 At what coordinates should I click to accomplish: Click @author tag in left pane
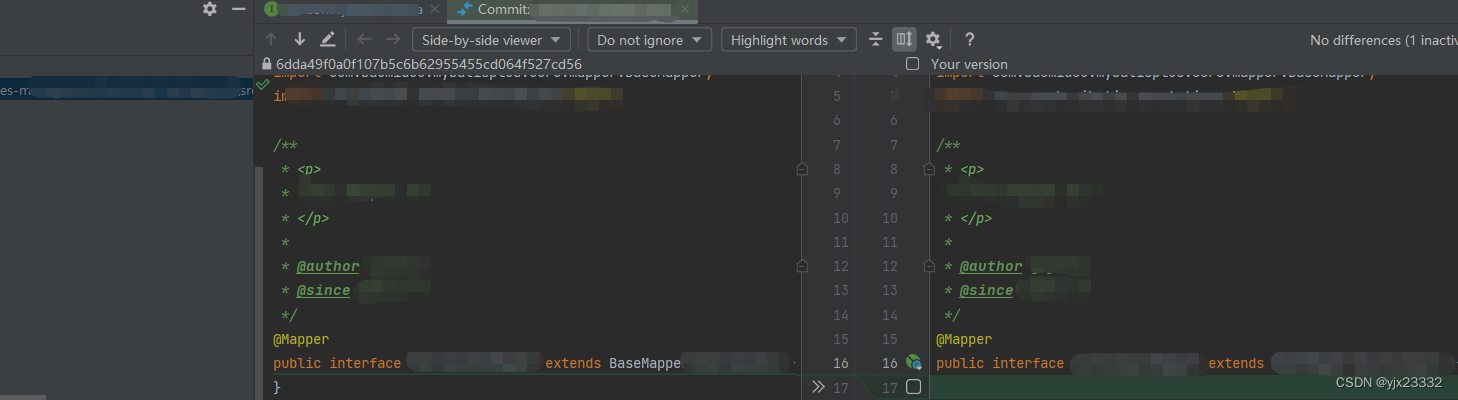327,266
